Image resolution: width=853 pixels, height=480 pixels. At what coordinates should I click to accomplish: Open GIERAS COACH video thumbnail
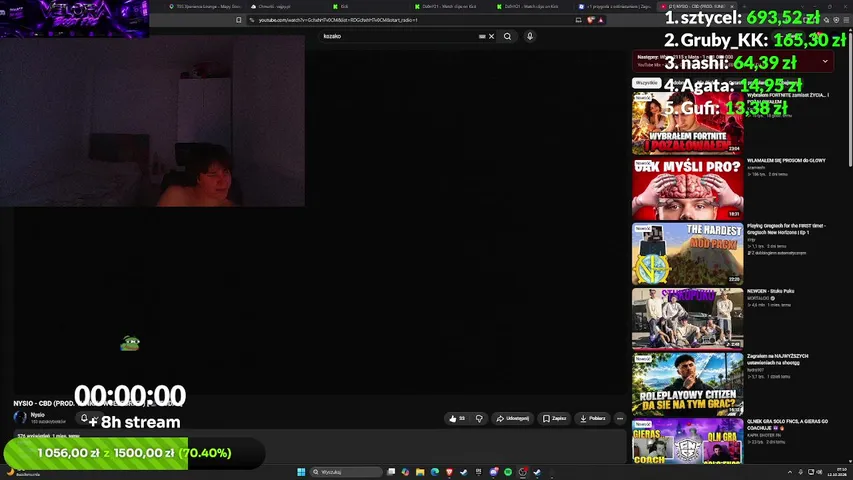(688, 441)
